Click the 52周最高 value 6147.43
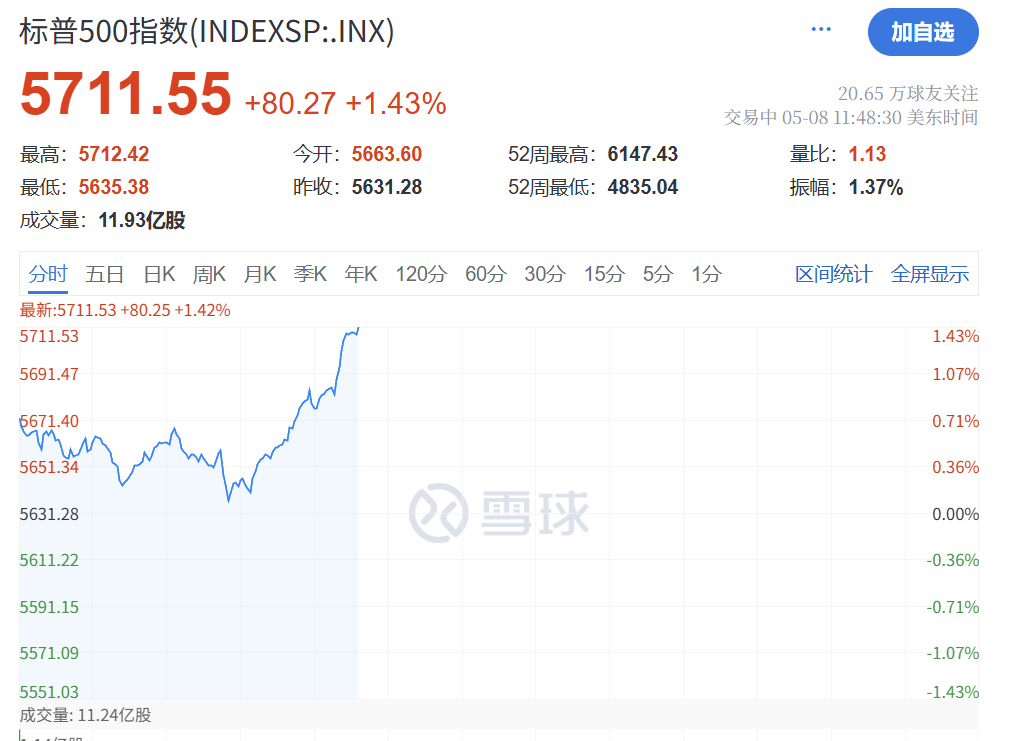1023x741 pixels. 643,154
